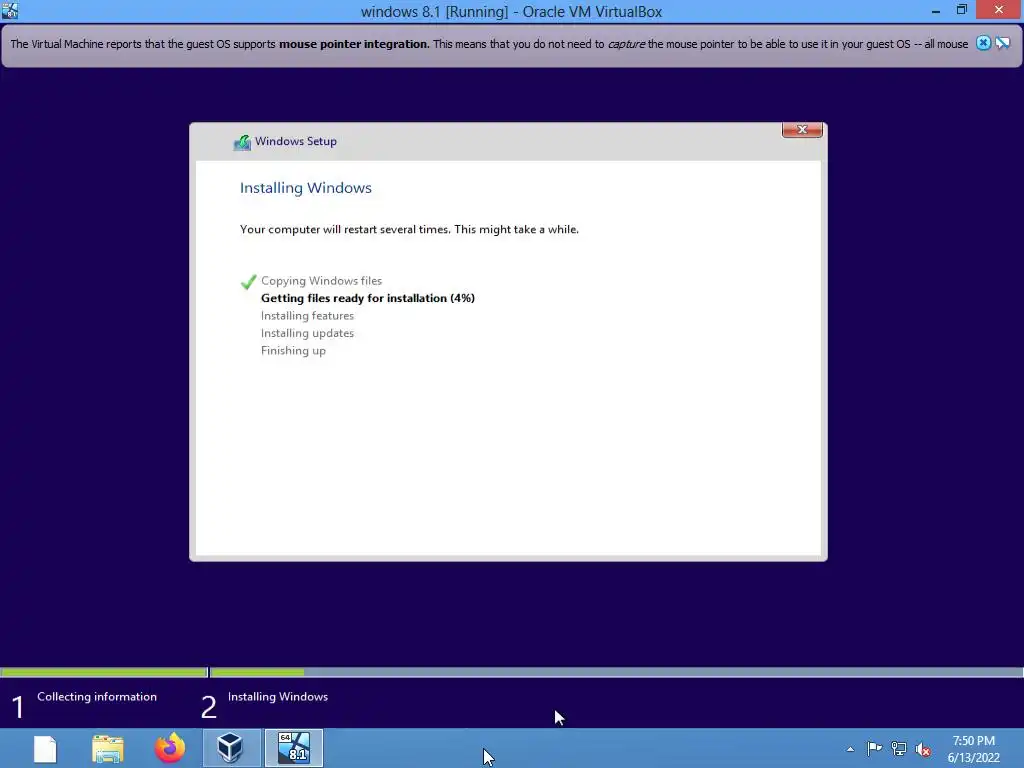Click the Collecting information progress bar segment
The image size is (1024, 768).
tap(104, 672)
